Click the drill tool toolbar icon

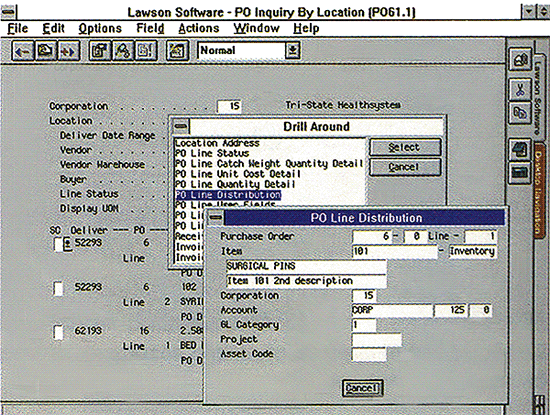[123, 51]
